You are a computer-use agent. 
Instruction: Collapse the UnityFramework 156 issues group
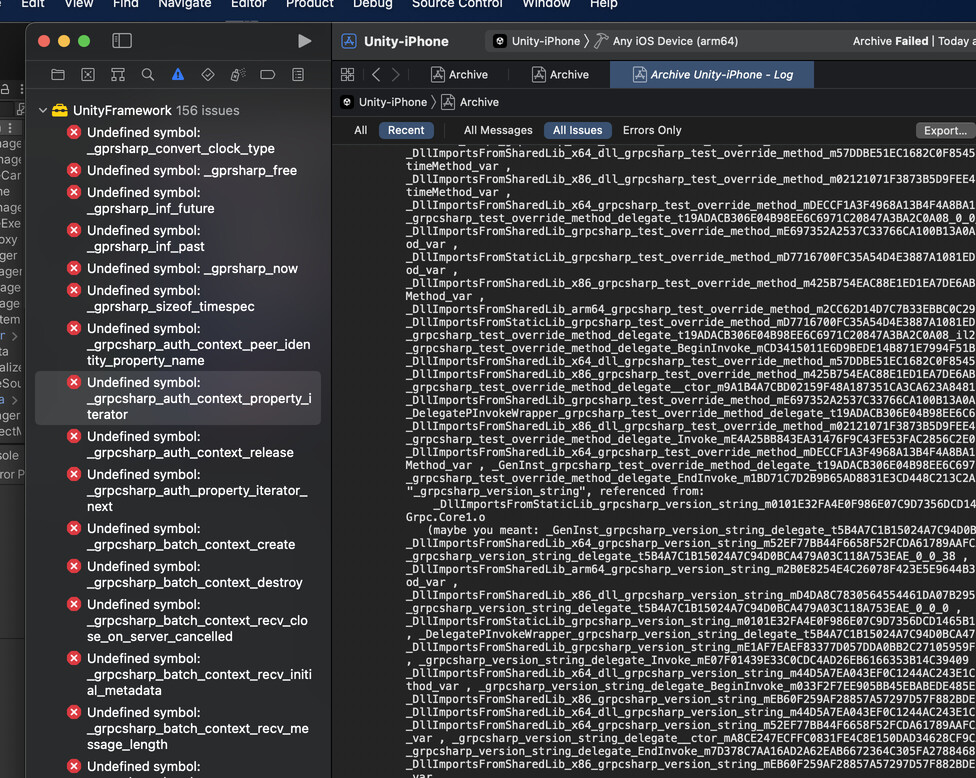pyautogui.click(x=43, y=110)
